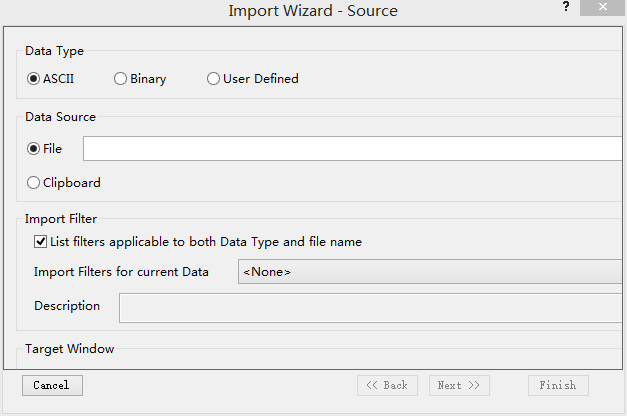Screen dimensions: 627x416
Task: Select the ASCII data type option
Action: coord(34,79)
